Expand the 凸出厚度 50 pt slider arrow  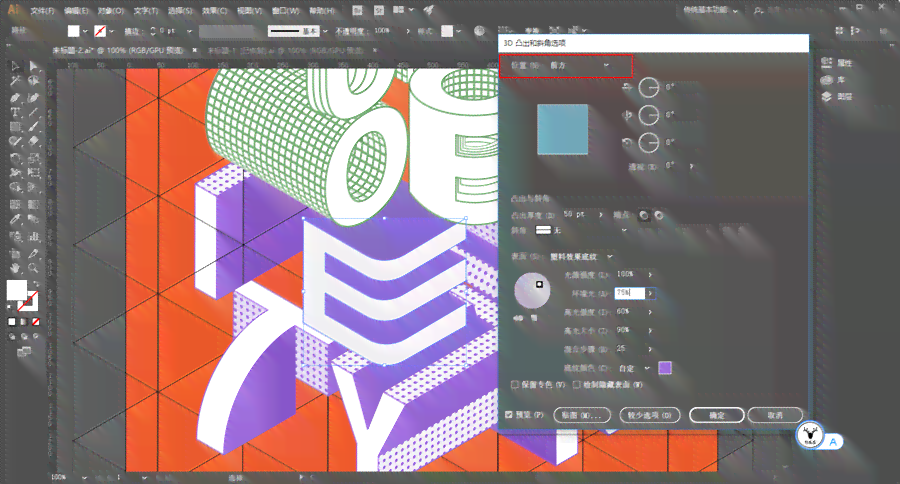tap(601, 215)
